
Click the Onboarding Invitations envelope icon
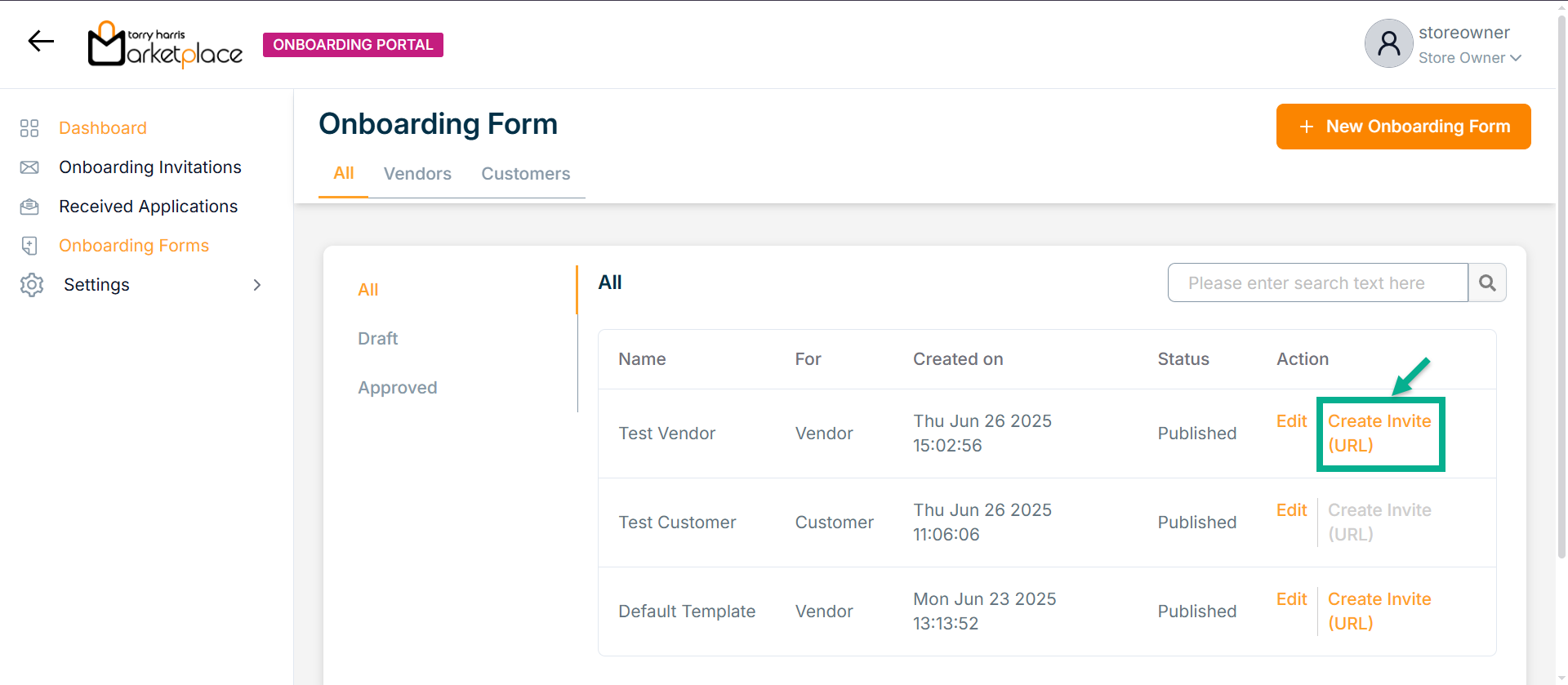29,167
